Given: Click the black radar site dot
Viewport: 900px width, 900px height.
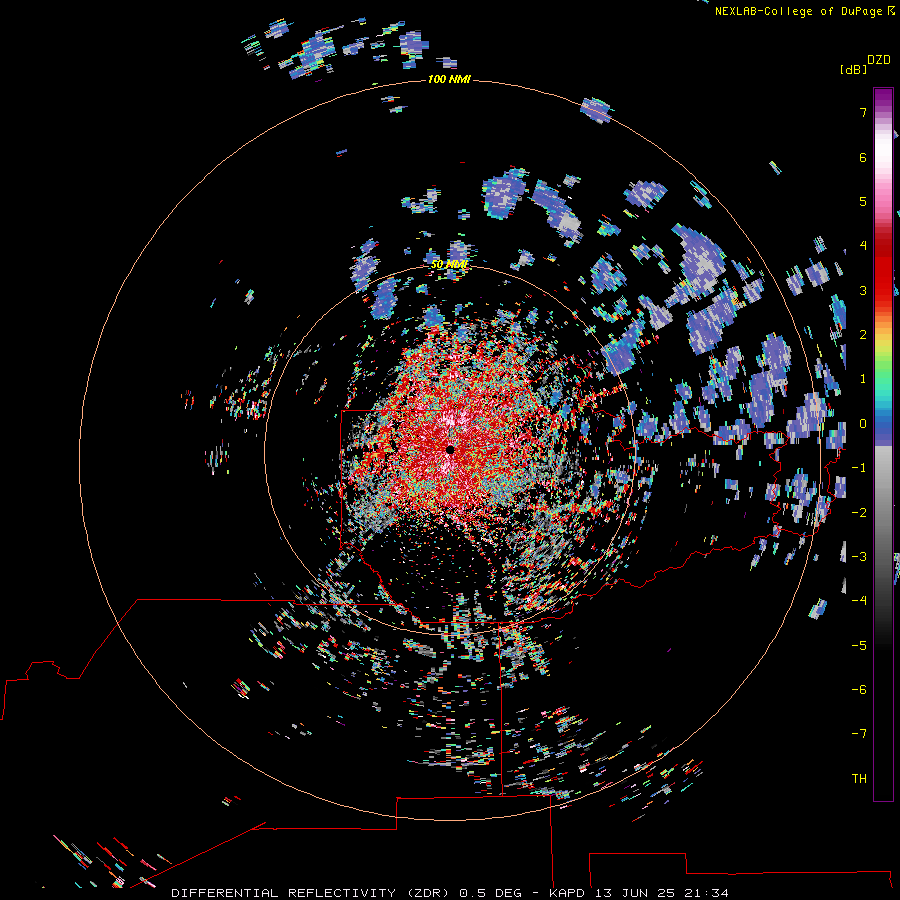Looking at the screenshot, I should (x=450, y=449).
